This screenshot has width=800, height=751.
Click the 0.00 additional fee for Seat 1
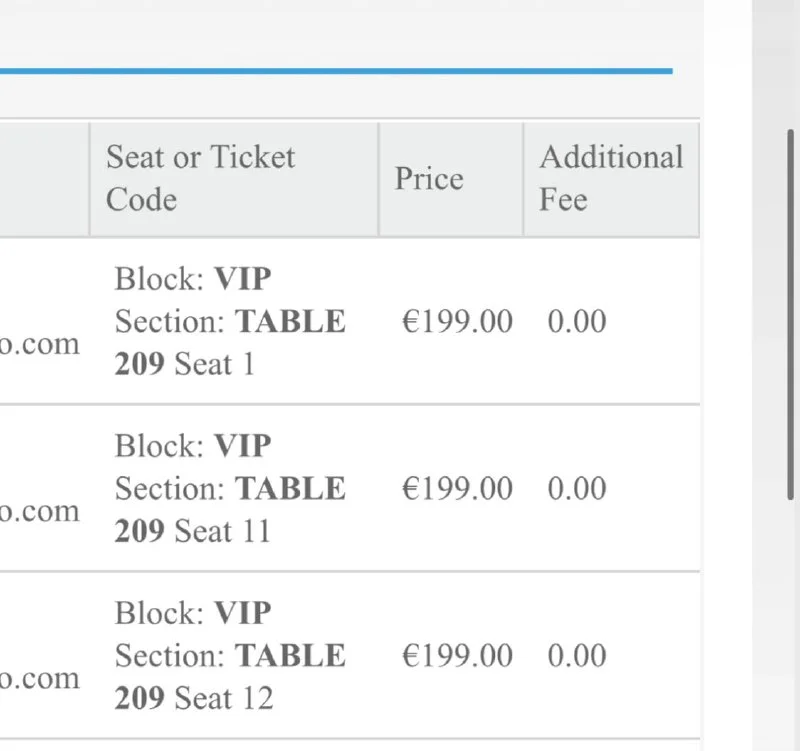[577, 322]
